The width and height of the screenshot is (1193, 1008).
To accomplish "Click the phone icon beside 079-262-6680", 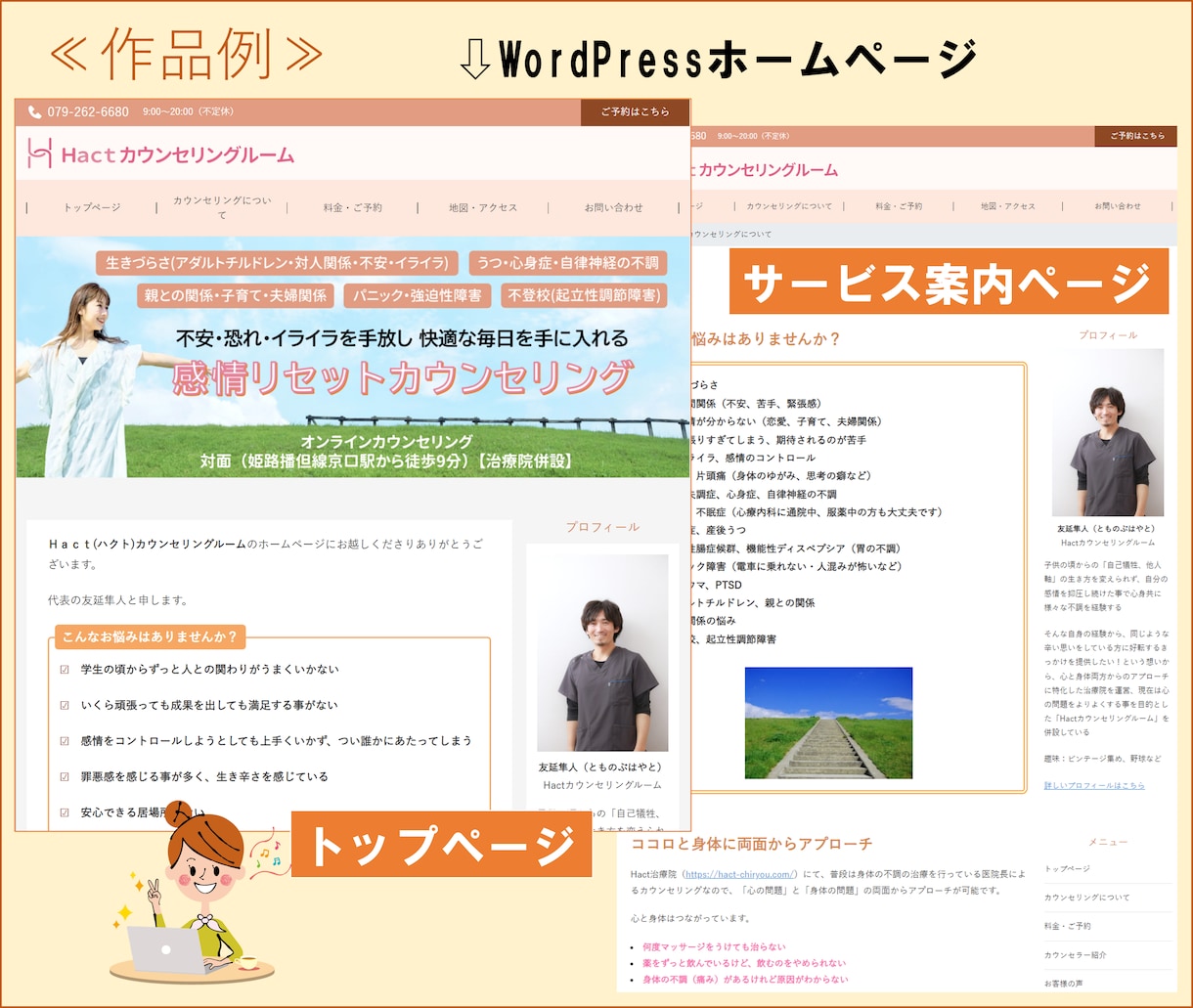I will click(x=35, y=112).
